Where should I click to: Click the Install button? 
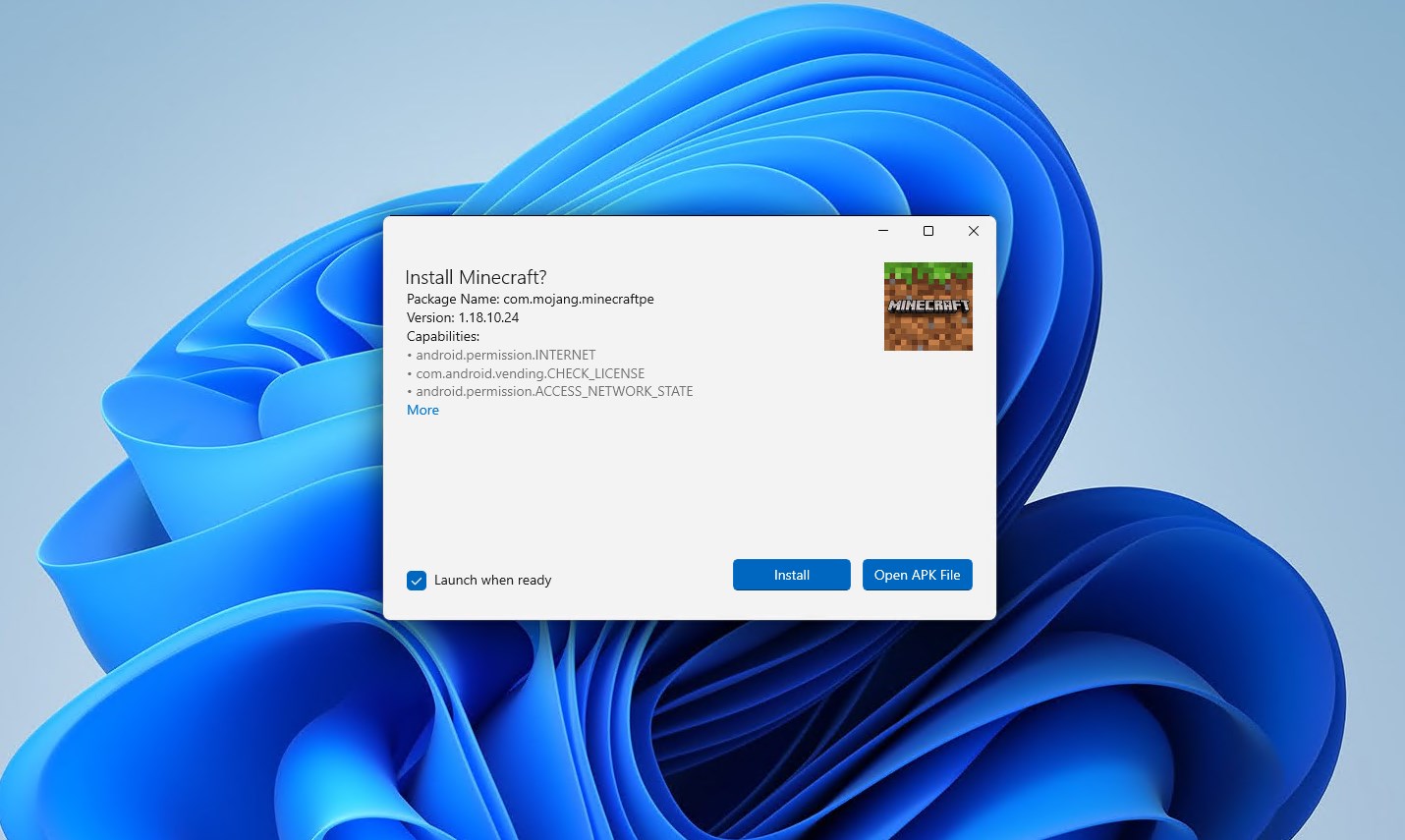(x=791, y=575)
